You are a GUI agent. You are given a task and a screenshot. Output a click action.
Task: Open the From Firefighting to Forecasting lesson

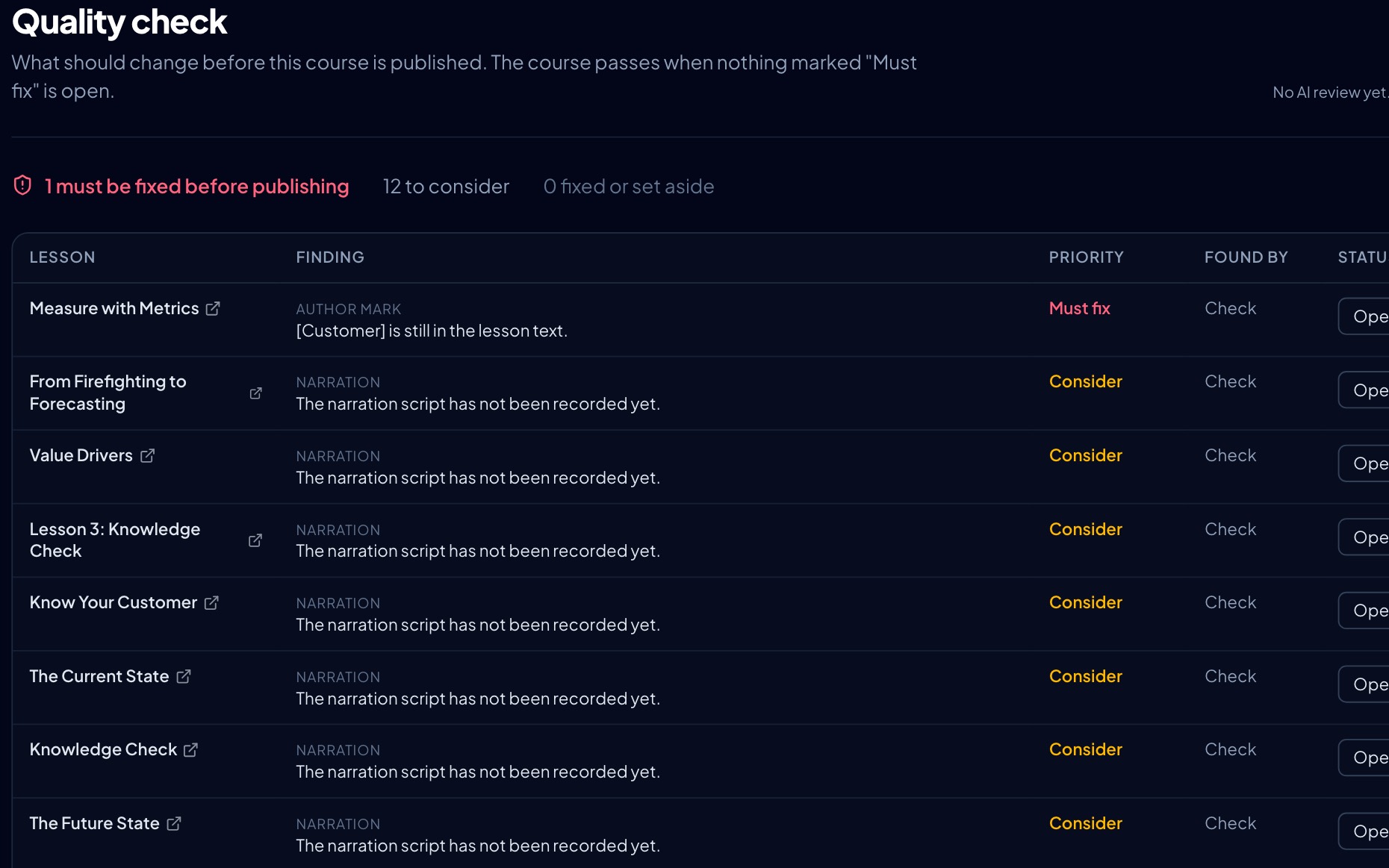coord(108,393)
